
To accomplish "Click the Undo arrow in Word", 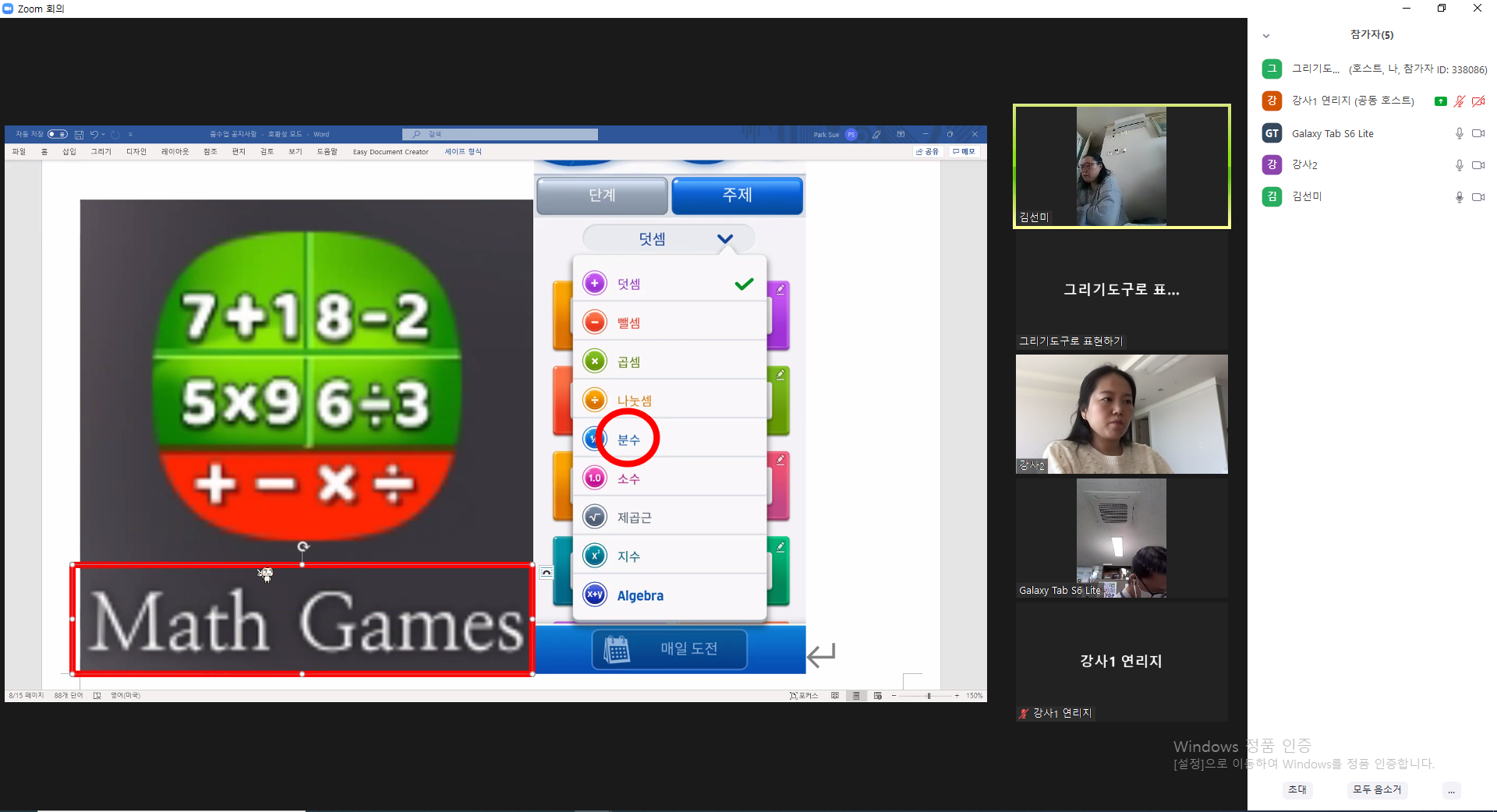I will [x=94, y=134].
